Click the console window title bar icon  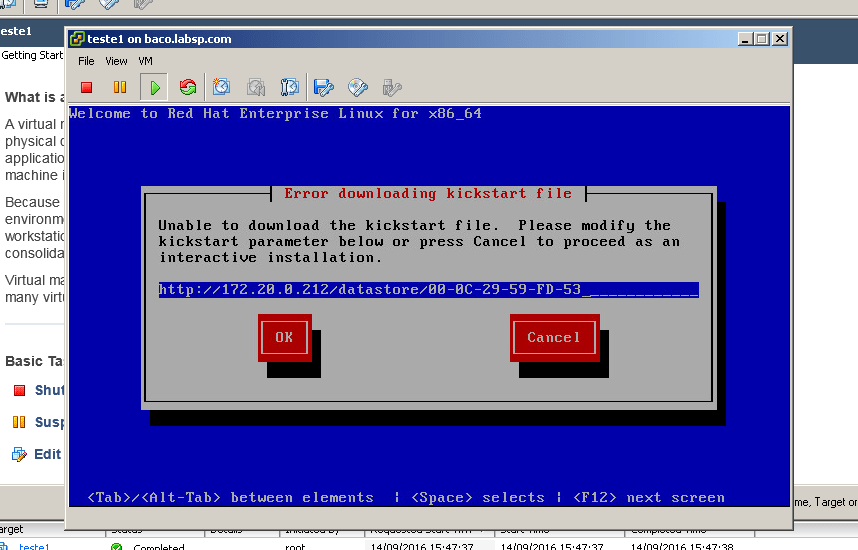(x=77, y=39)
